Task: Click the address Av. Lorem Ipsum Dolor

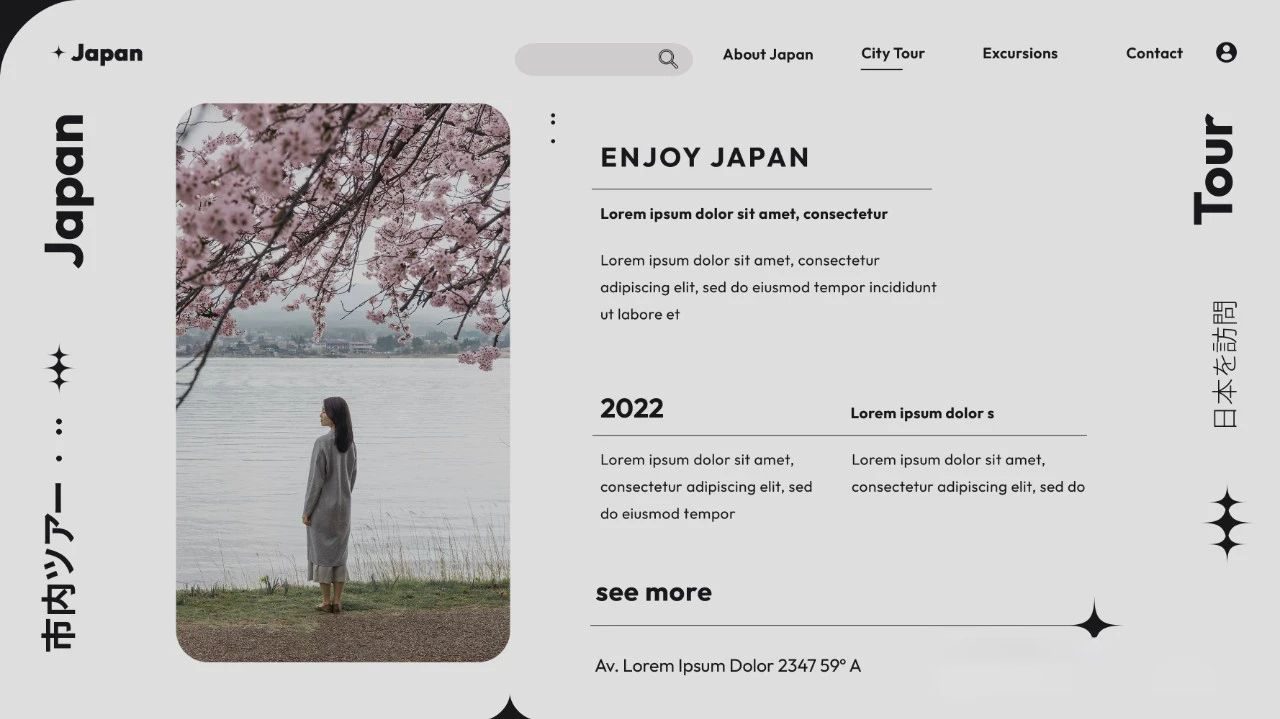Action: pos(728,665)
